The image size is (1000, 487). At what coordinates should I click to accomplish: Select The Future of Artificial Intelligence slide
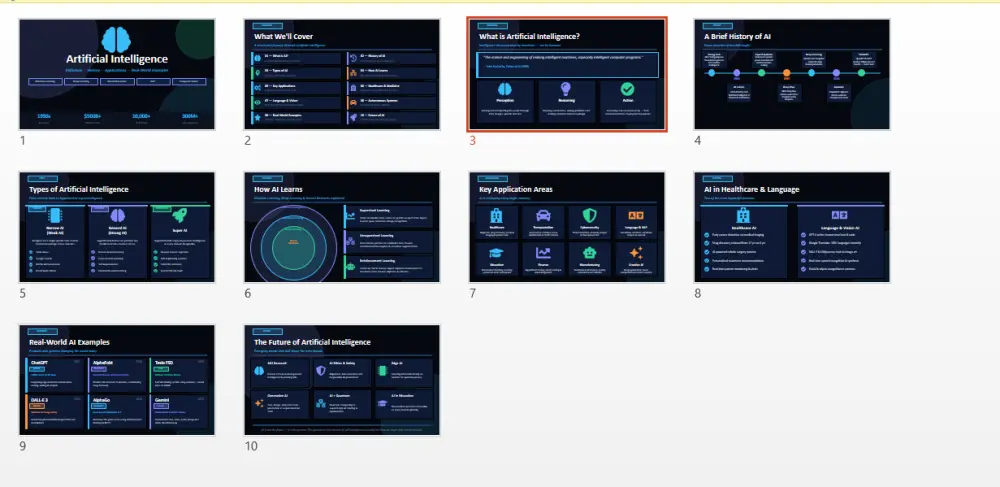point(342,380)
